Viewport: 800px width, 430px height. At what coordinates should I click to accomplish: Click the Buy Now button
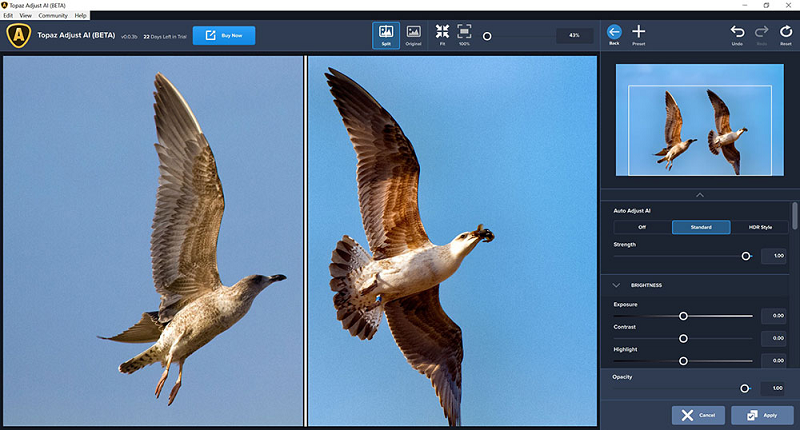pyautogui.click(x=224, y=35)
